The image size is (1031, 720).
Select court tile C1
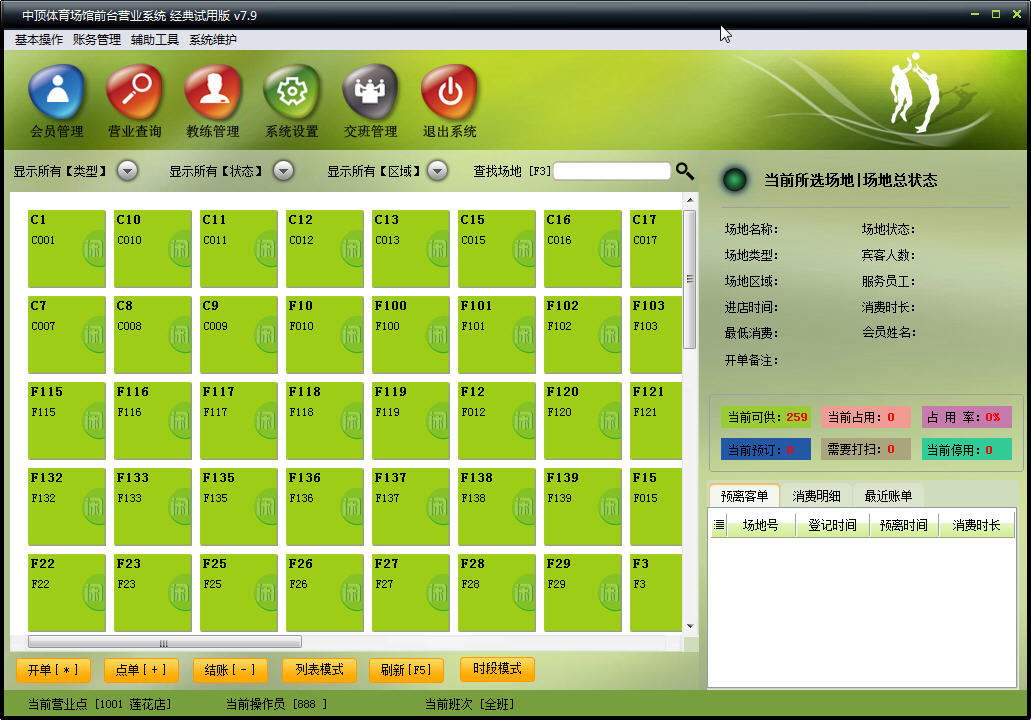[66, 246]
